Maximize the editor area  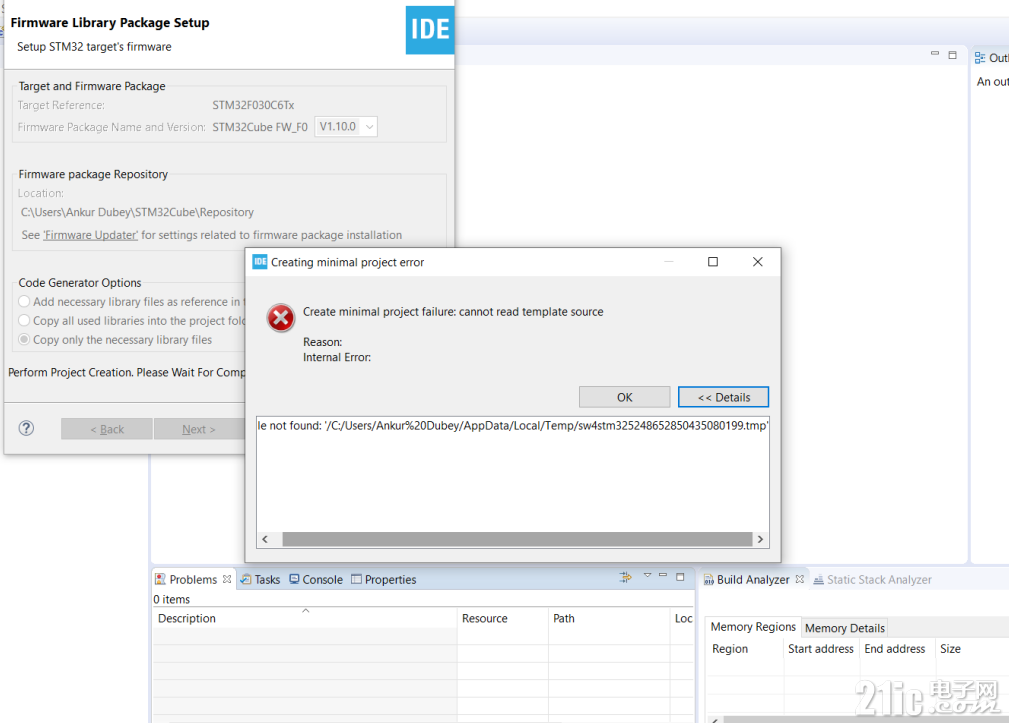click(x=952, y=55)
